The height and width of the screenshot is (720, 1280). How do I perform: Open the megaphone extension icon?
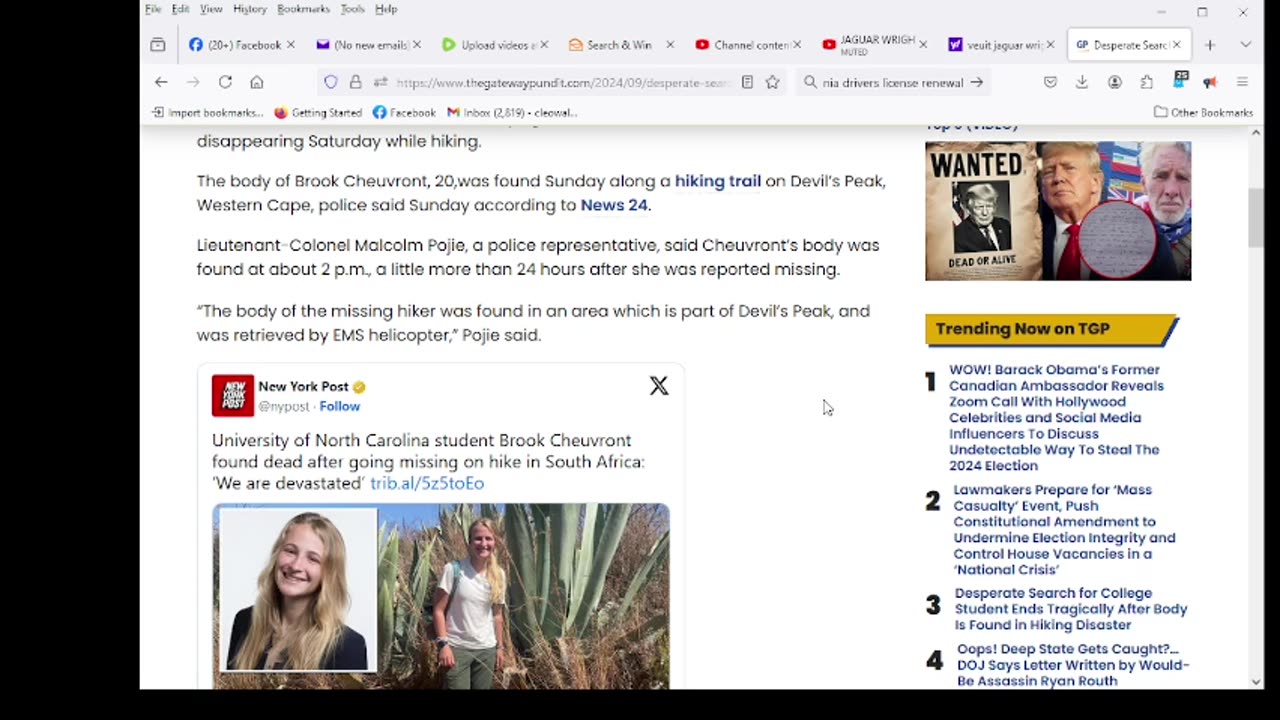point(1210,82)
